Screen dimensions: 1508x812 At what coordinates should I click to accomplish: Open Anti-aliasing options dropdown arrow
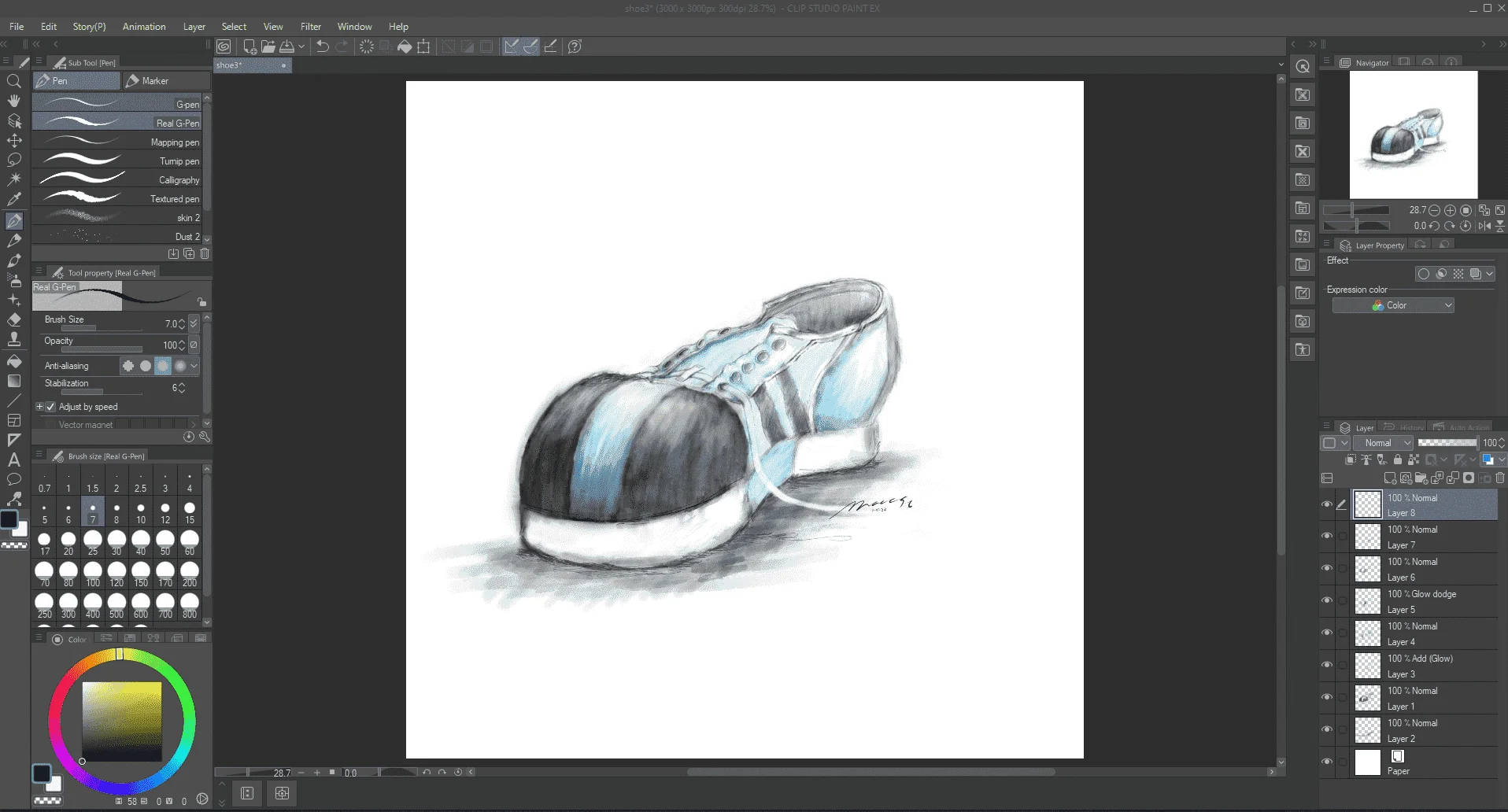pos(194,366)
